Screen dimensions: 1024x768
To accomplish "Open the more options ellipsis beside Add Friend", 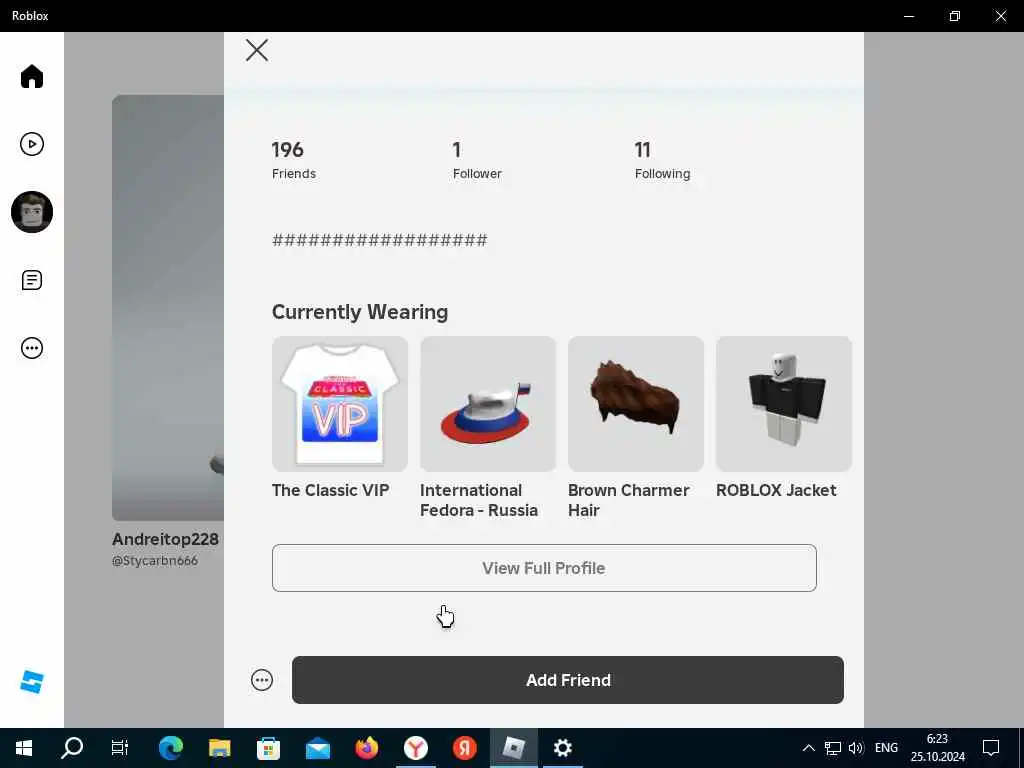I will click(x=262, y=680).
